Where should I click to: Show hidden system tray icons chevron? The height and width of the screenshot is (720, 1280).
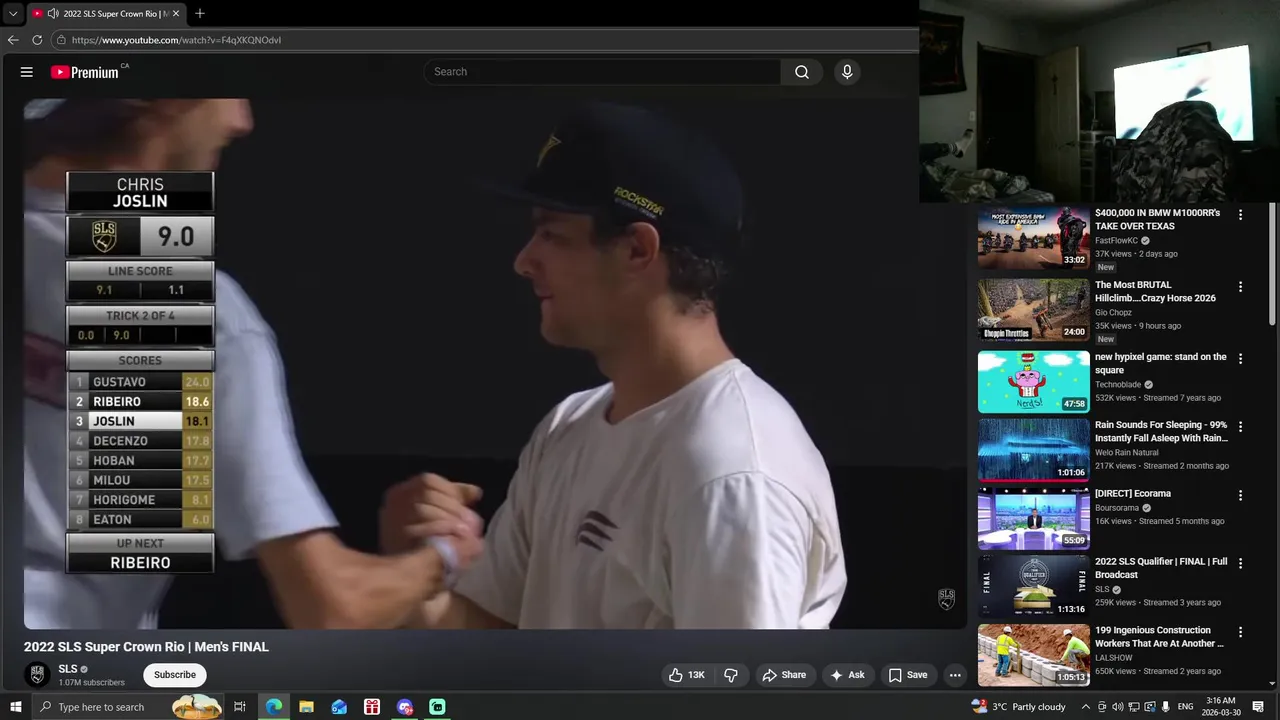click(1086, 707)
